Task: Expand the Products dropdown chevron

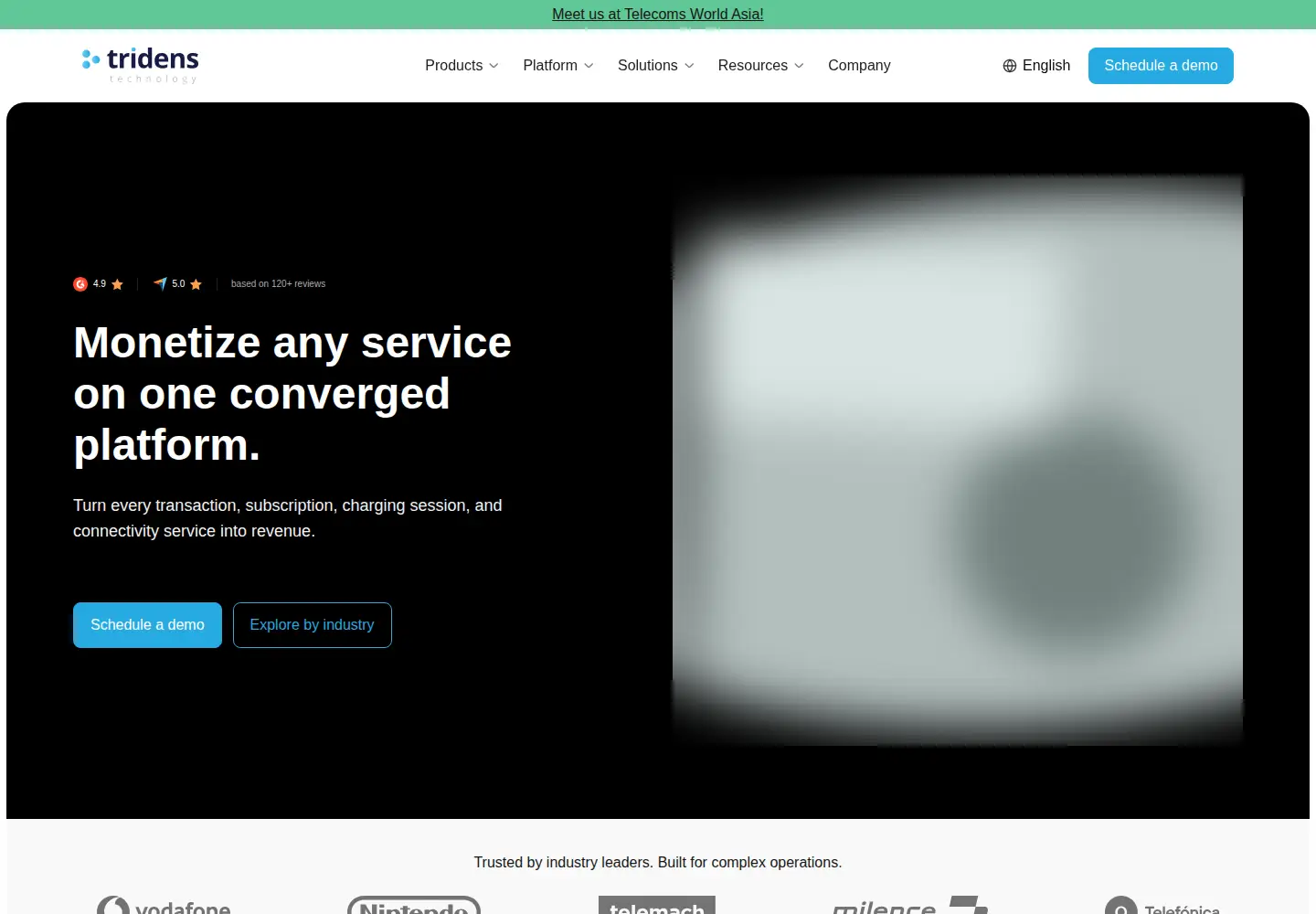Action: pos(494,66)
